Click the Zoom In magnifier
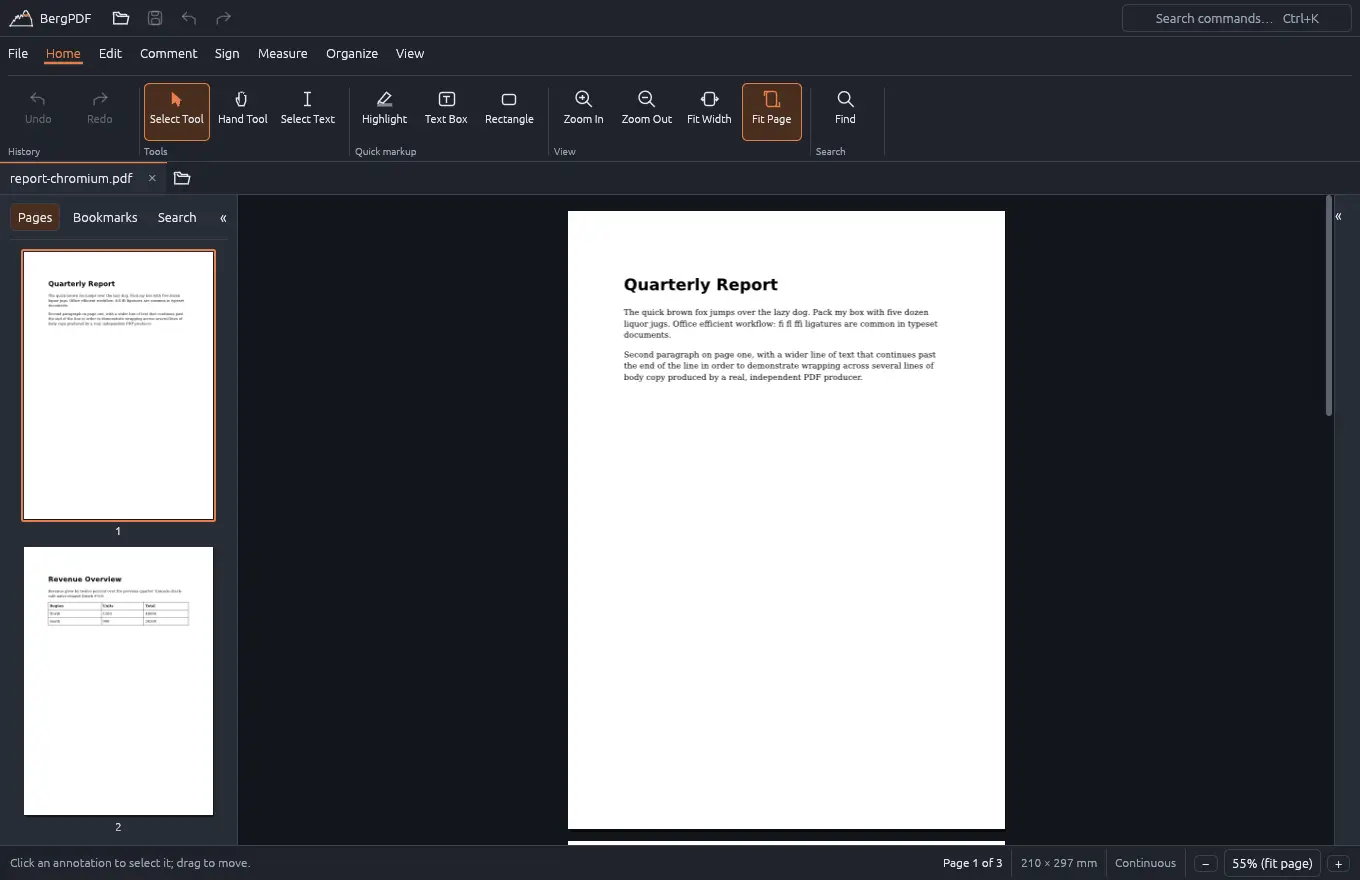This screenshot has width=1360, height=880. tap(583, 111)
